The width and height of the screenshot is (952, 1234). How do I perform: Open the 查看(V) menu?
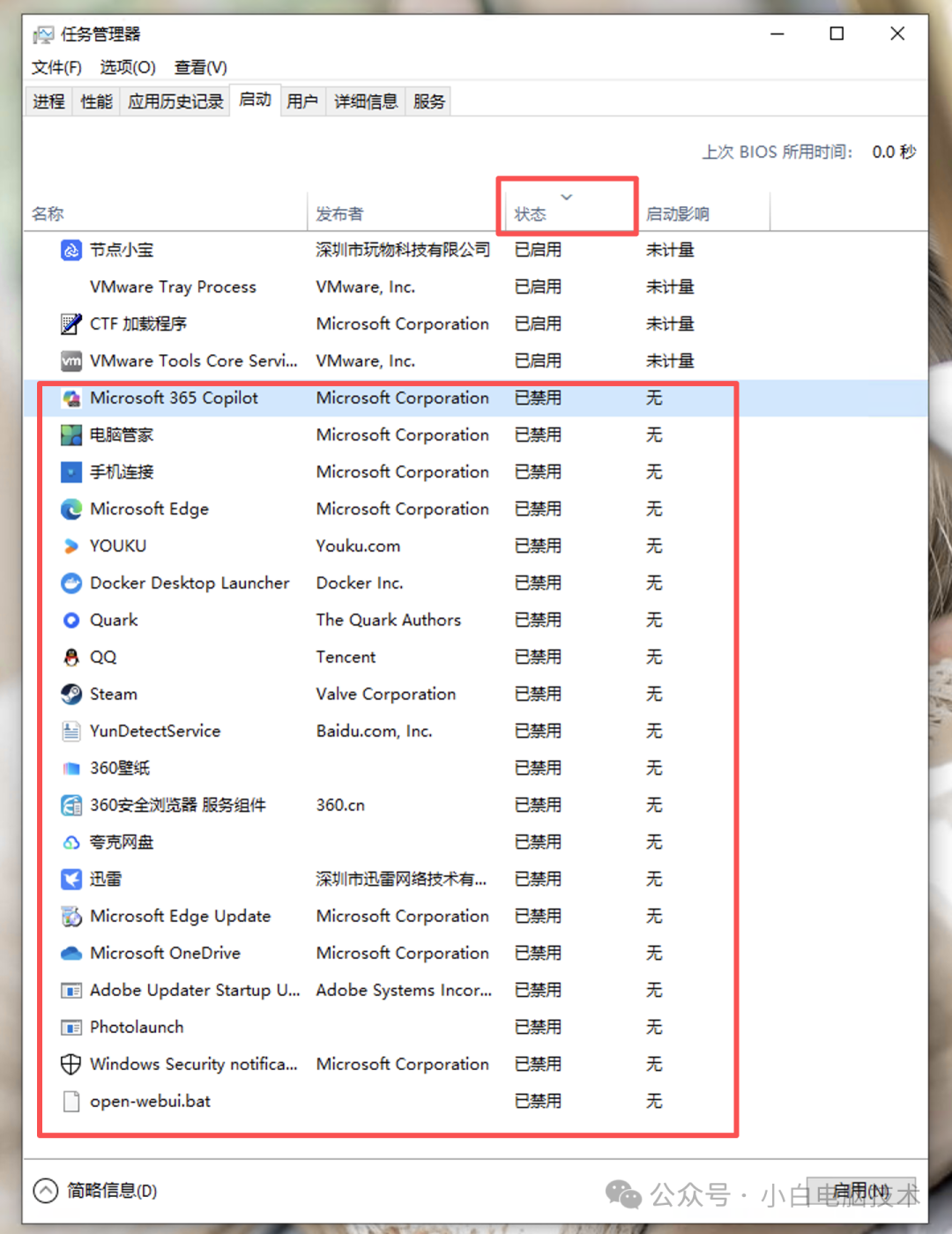pos(201,68)
